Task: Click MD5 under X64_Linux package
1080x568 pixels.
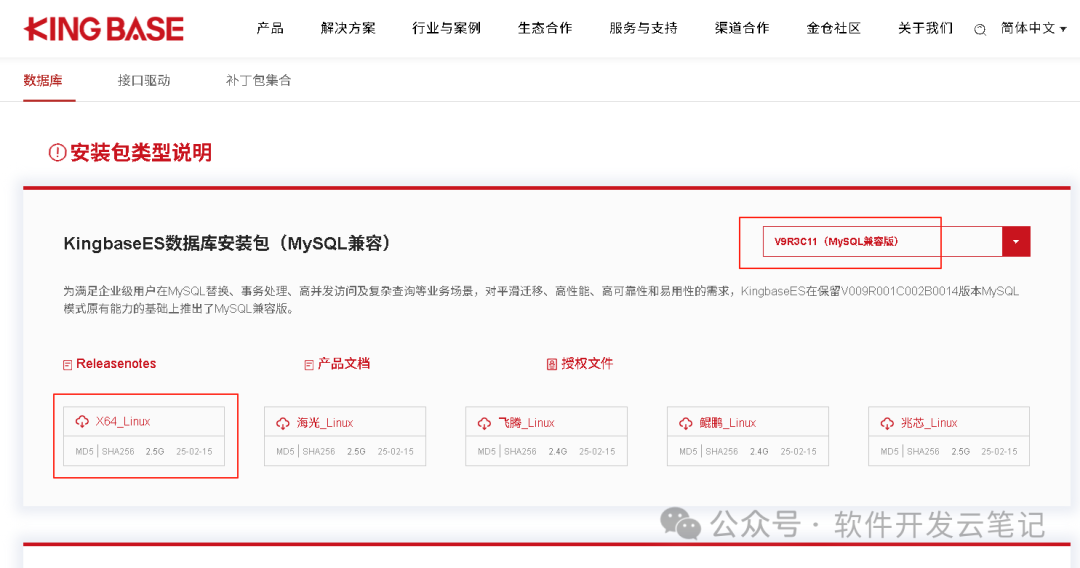Action: [x=84, y=452]
